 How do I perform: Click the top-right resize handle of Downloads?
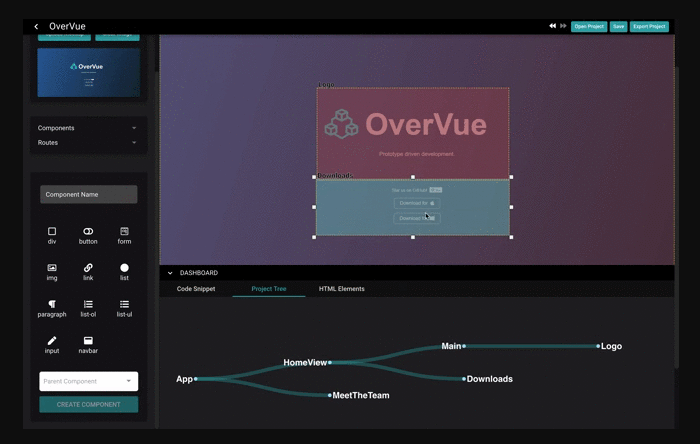tap(511, 177)
